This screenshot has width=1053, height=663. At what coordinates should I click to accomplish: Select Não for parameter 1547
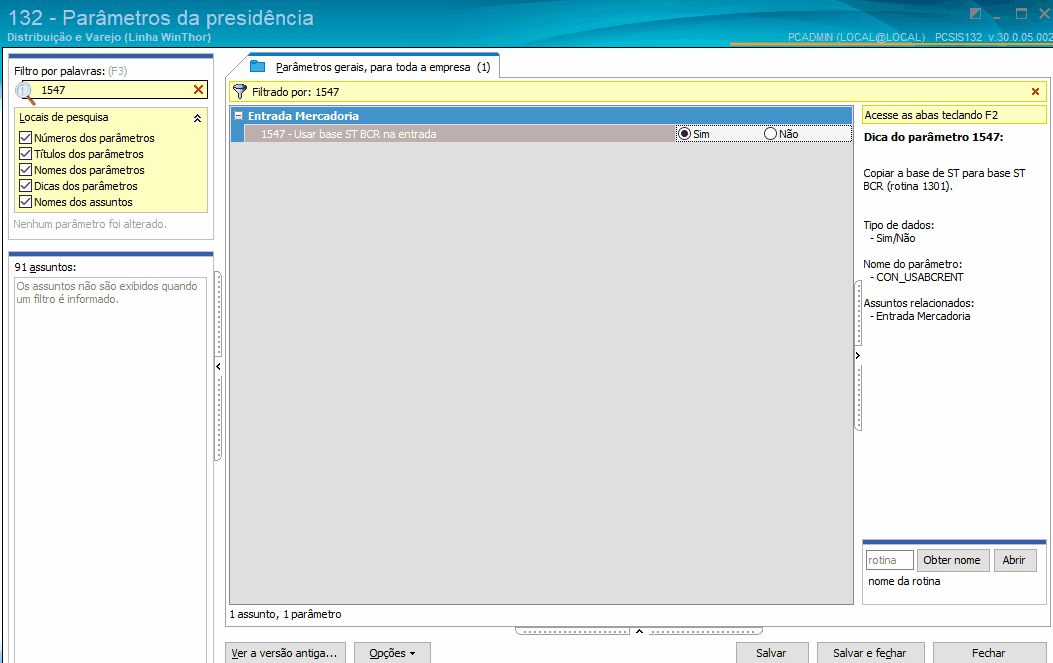(770, 134)
